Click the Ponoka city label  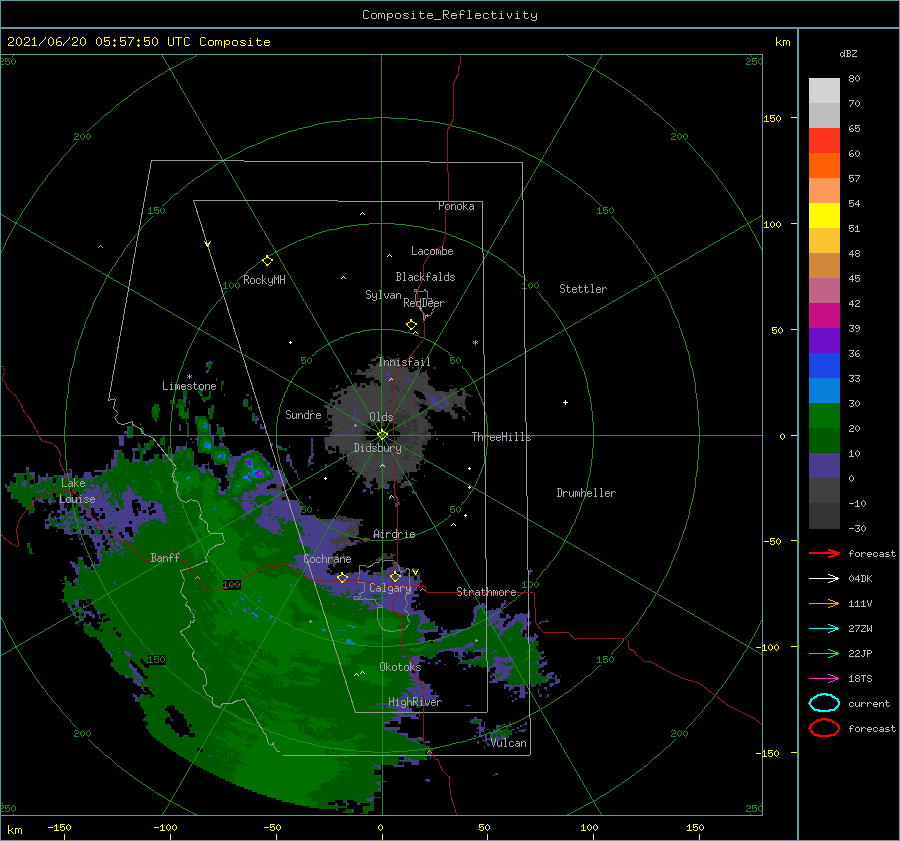tap(456, 206)
